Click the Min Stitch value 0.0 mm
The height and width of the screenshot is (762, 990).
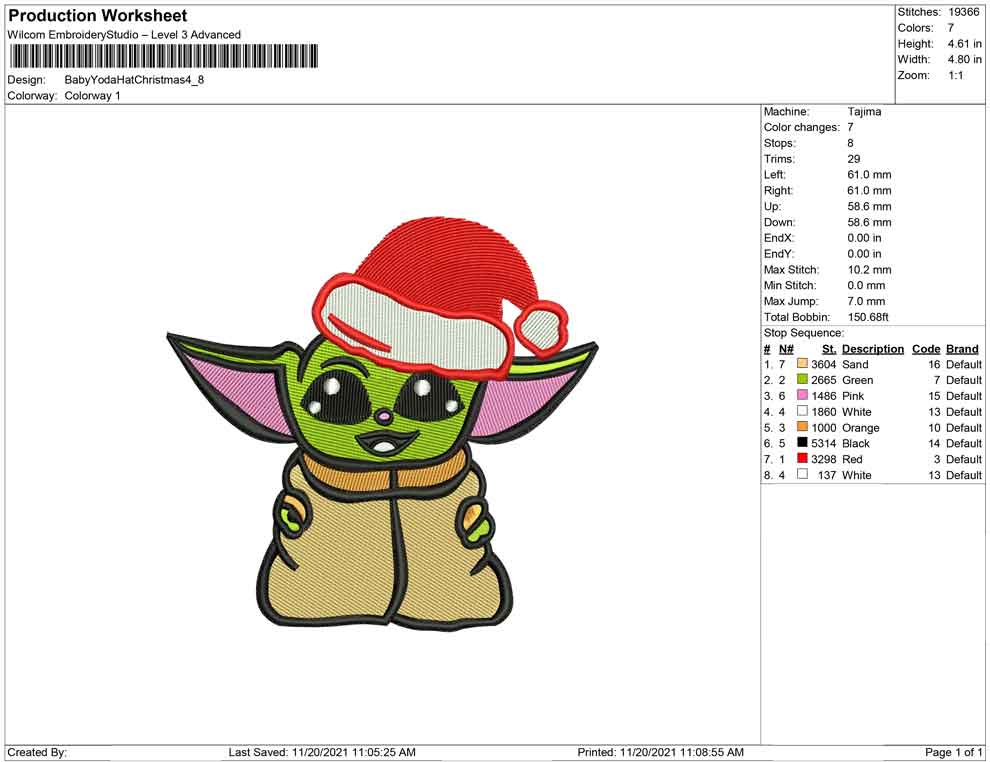pos(867,285)
